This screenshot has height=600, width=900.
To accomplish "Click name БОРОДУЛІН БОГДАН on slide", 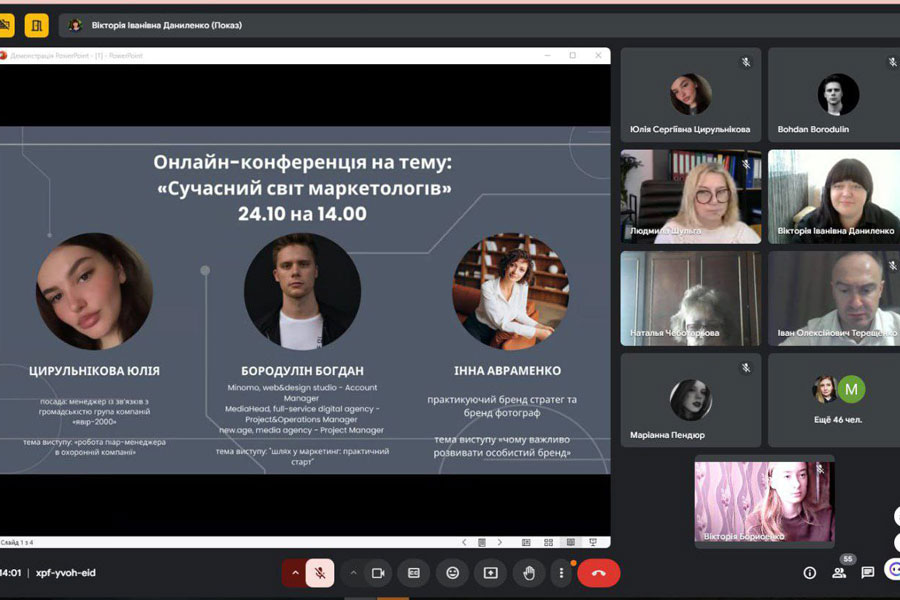I will pyautogui.click(x=302, y=371).
